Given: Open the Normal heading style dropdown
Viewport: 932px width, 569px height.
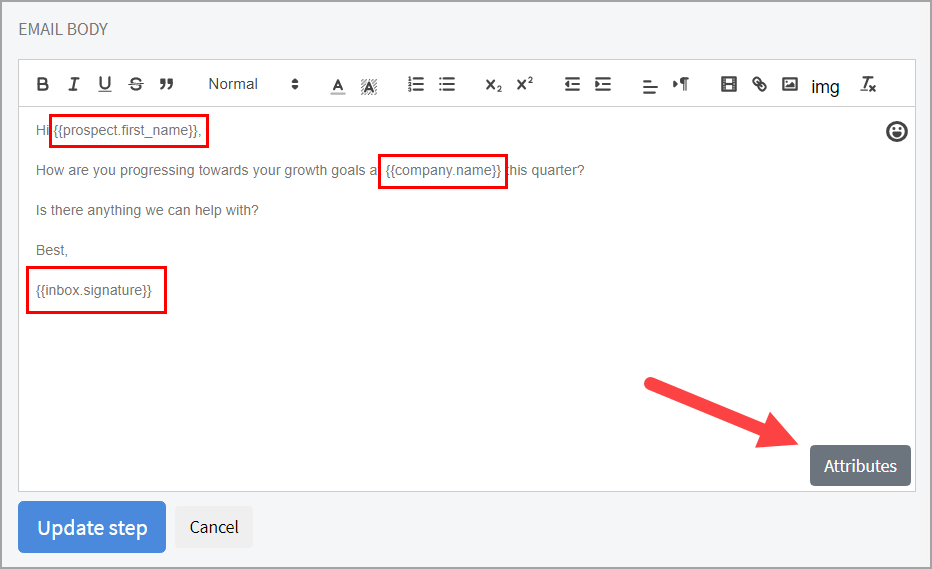Looking at the screenshot, I should pos(253,84).
